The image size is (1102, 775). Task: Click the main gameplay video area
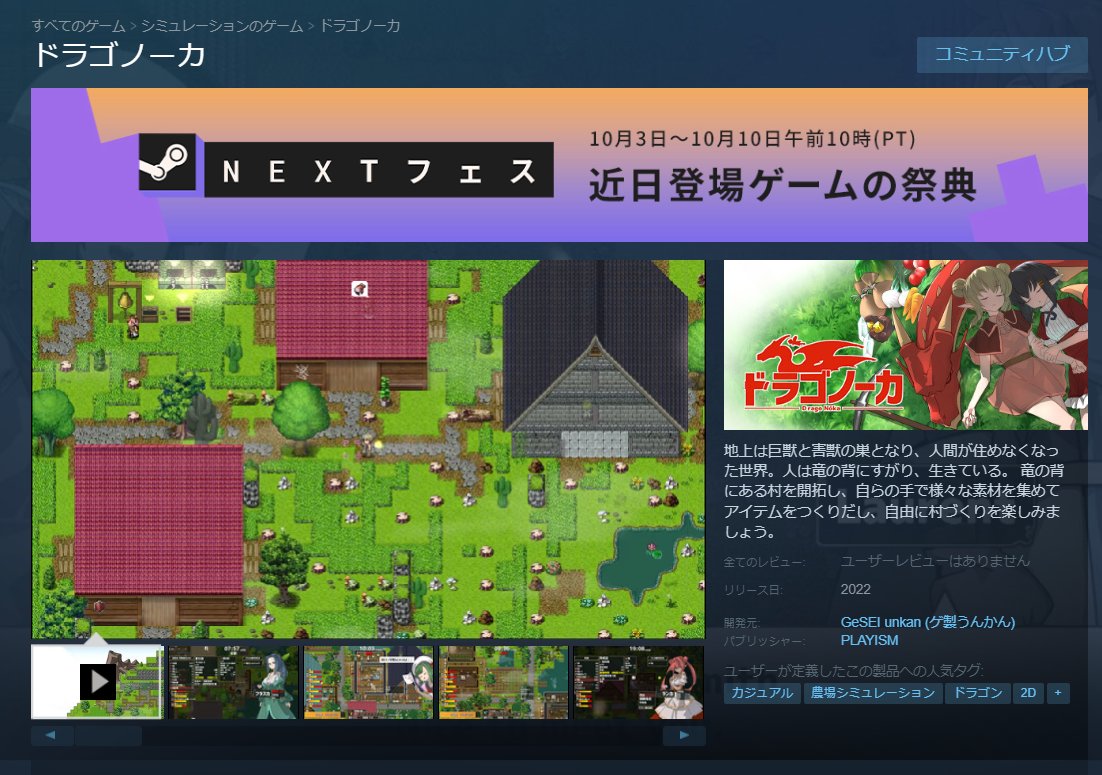(368, 449)
